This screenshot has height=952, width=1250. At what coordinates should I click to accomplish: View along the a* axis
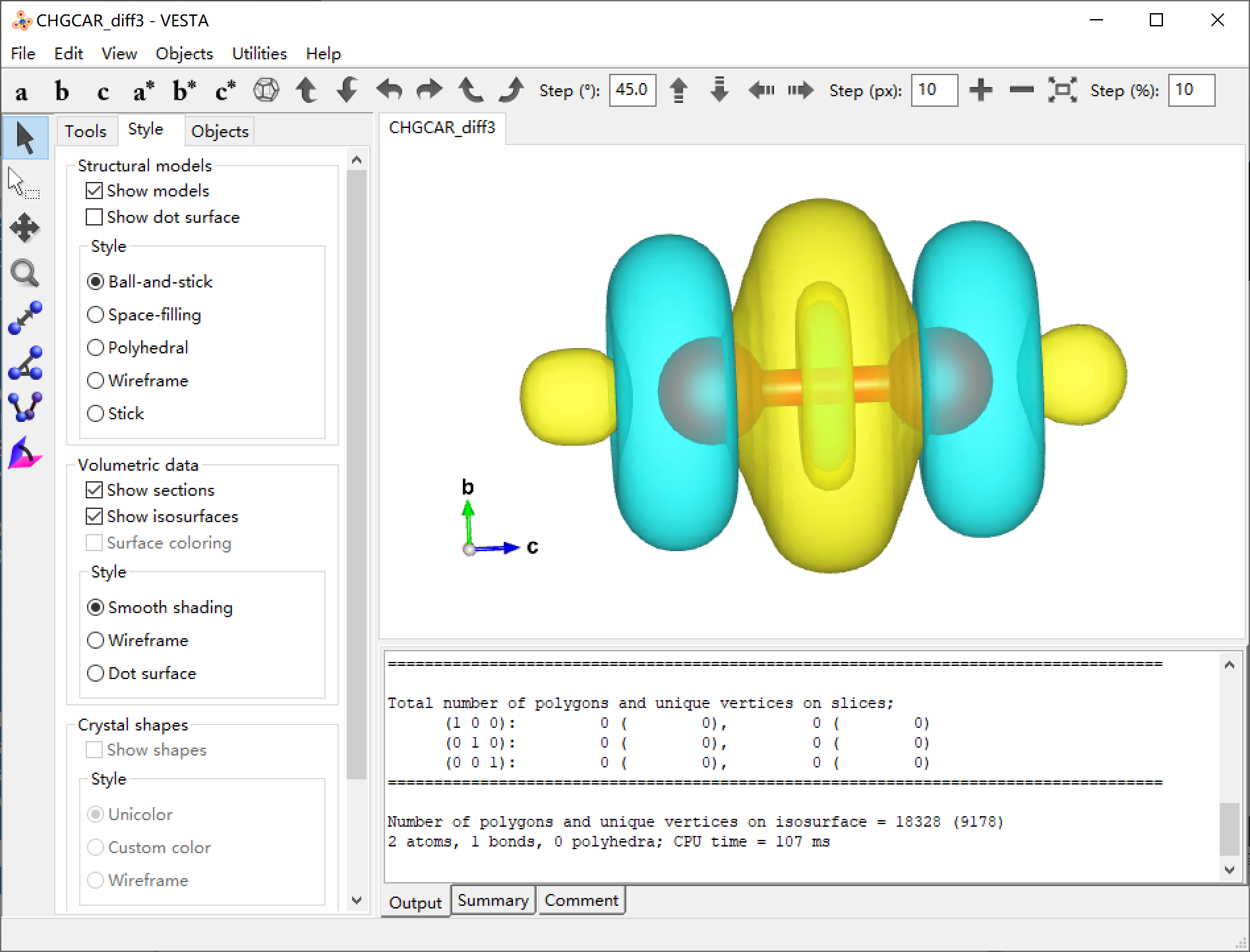[x=144, y=91]
